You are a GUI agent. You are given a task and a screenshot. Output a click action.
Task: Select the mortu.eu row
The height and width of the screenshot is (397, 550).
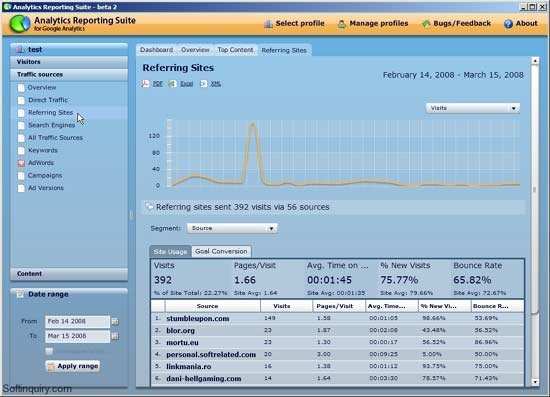click(337, 342)
